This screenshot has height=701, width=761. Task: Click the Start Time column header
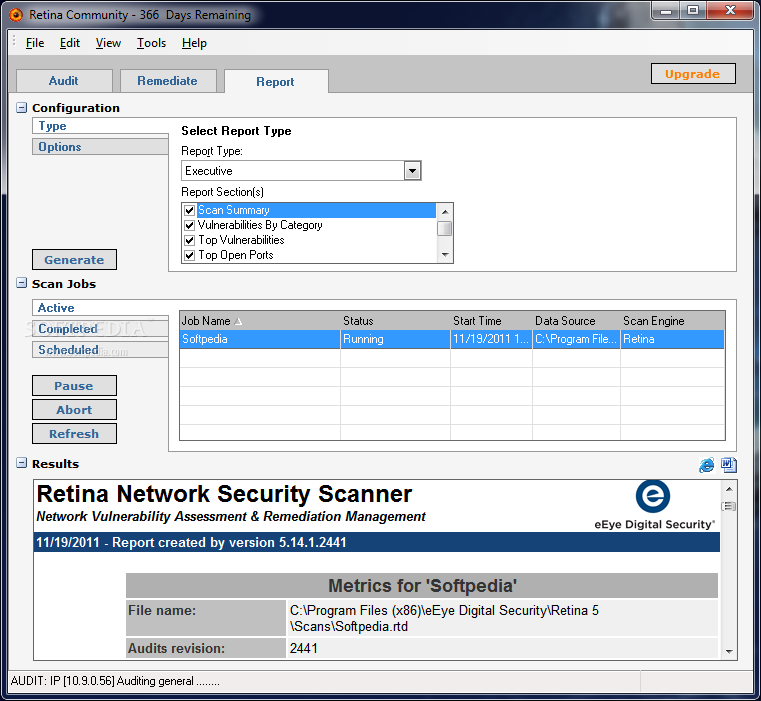pyautogui.click(x=491, y=321)
